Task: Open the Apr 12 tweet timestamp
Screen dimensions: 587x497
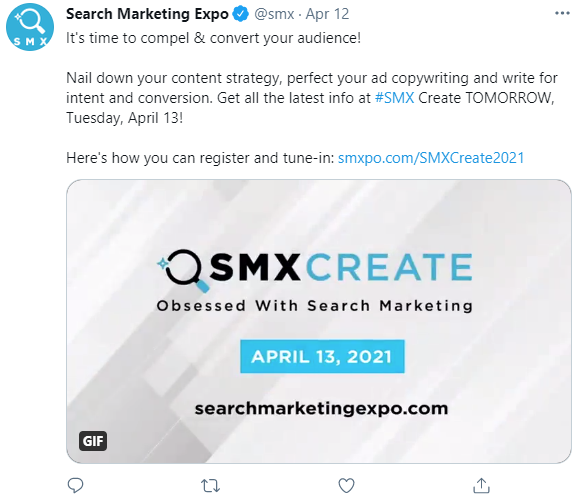Action: coord(327,14)
